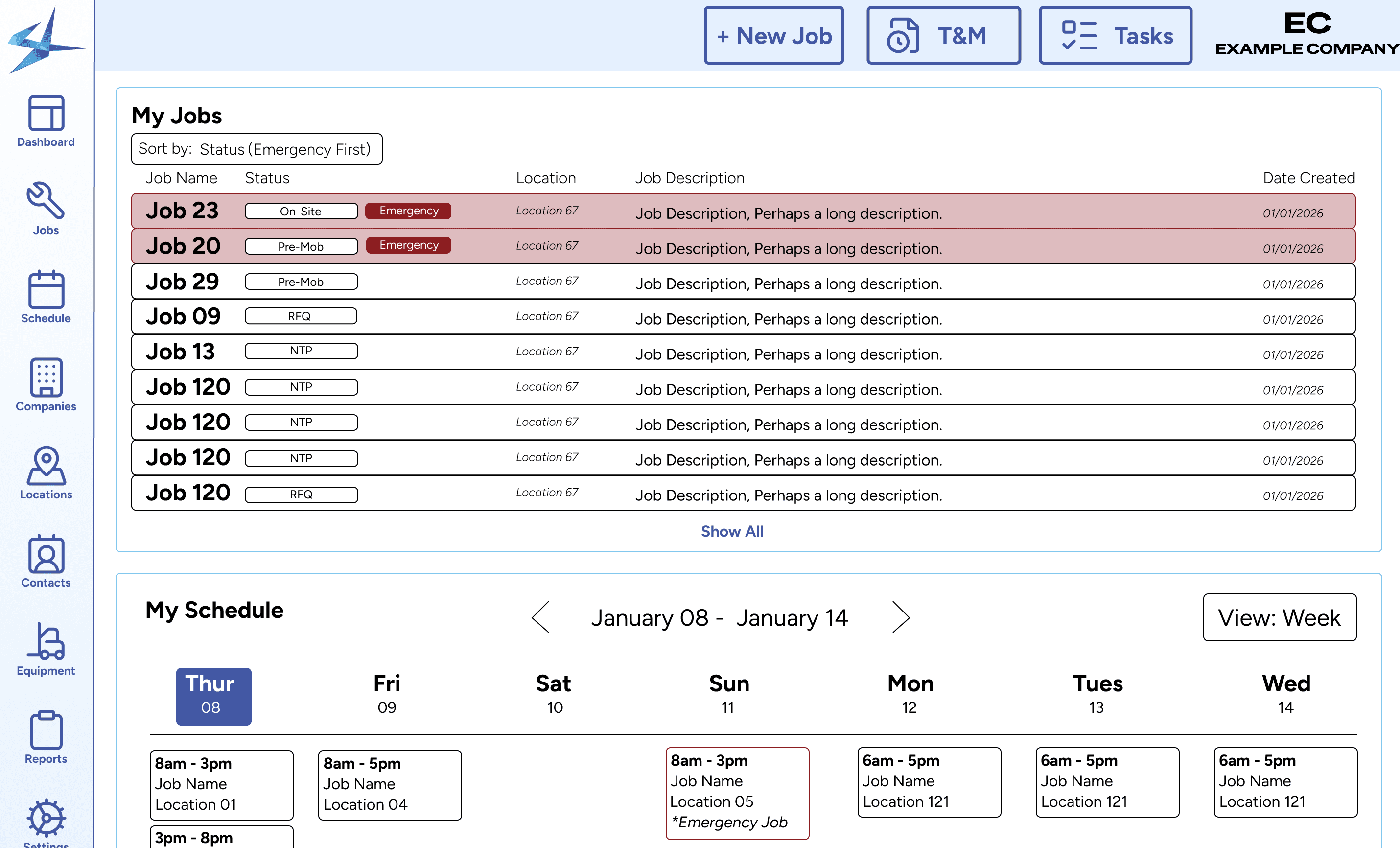Open Contacts badge icon in sidebar
Screen dimensions: 1400x848
(46, 561)
